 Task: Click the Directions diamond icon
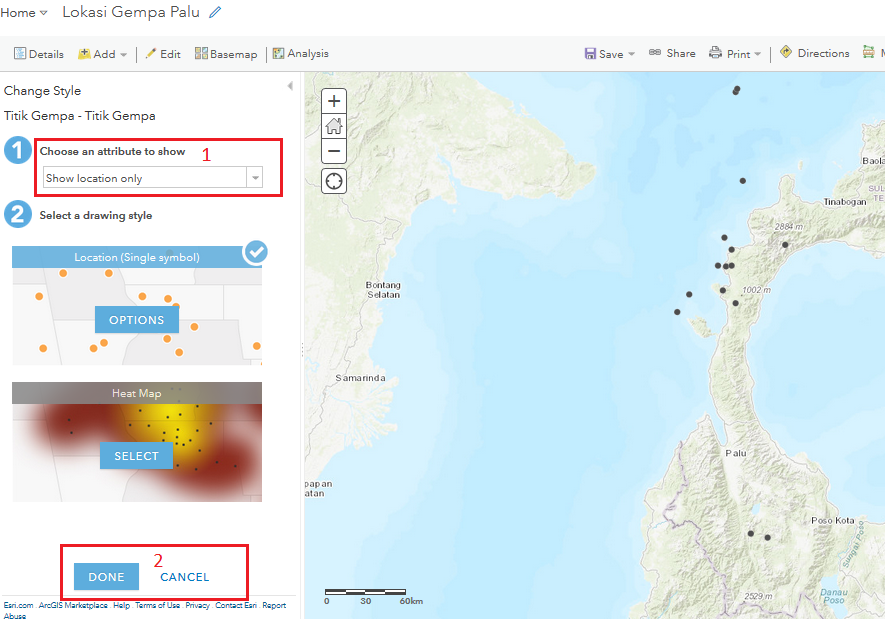[786, 52]
